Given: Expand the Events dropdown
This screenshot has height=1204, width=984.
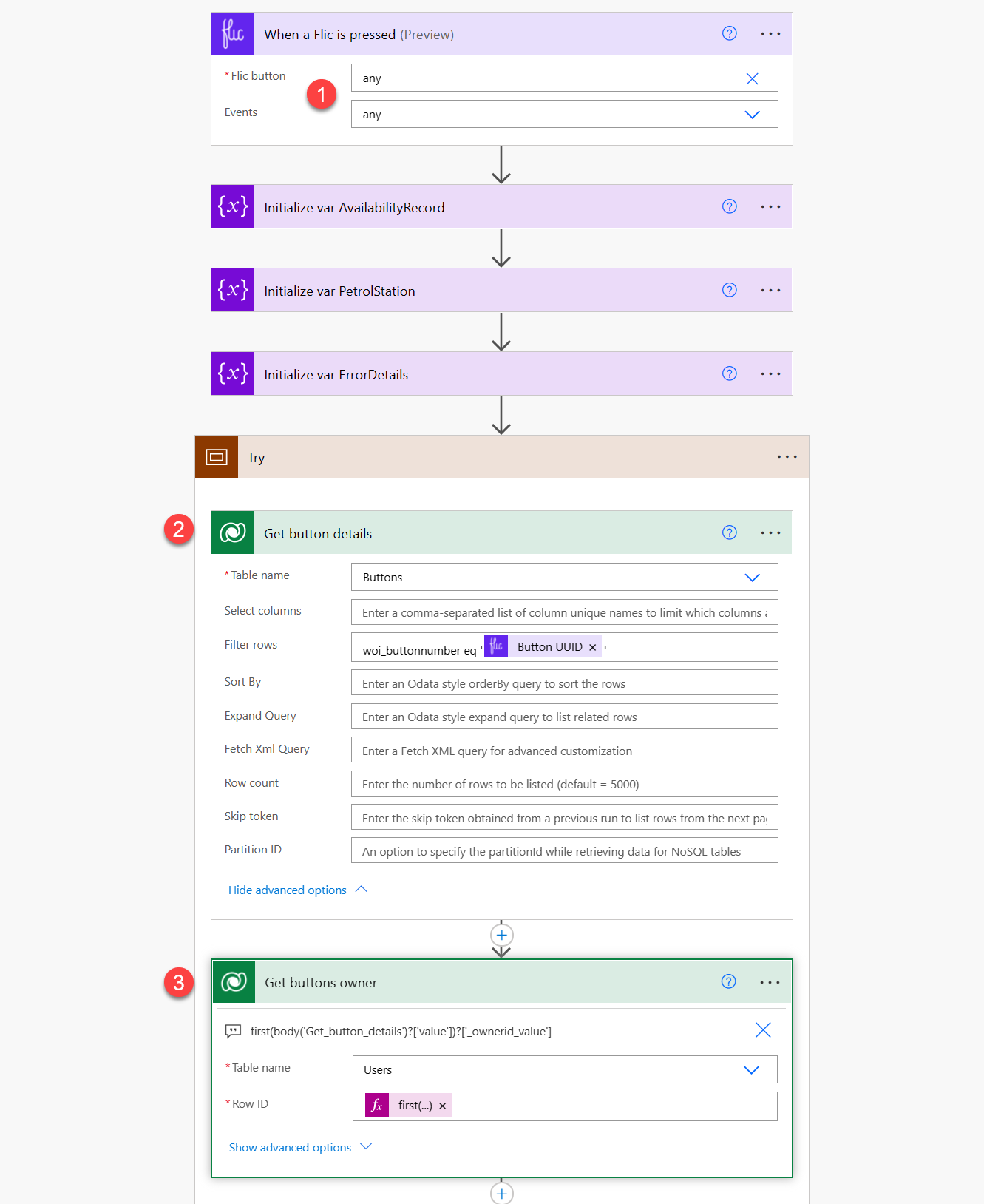Looking at the screenshot, I should (x=752, y=115).
